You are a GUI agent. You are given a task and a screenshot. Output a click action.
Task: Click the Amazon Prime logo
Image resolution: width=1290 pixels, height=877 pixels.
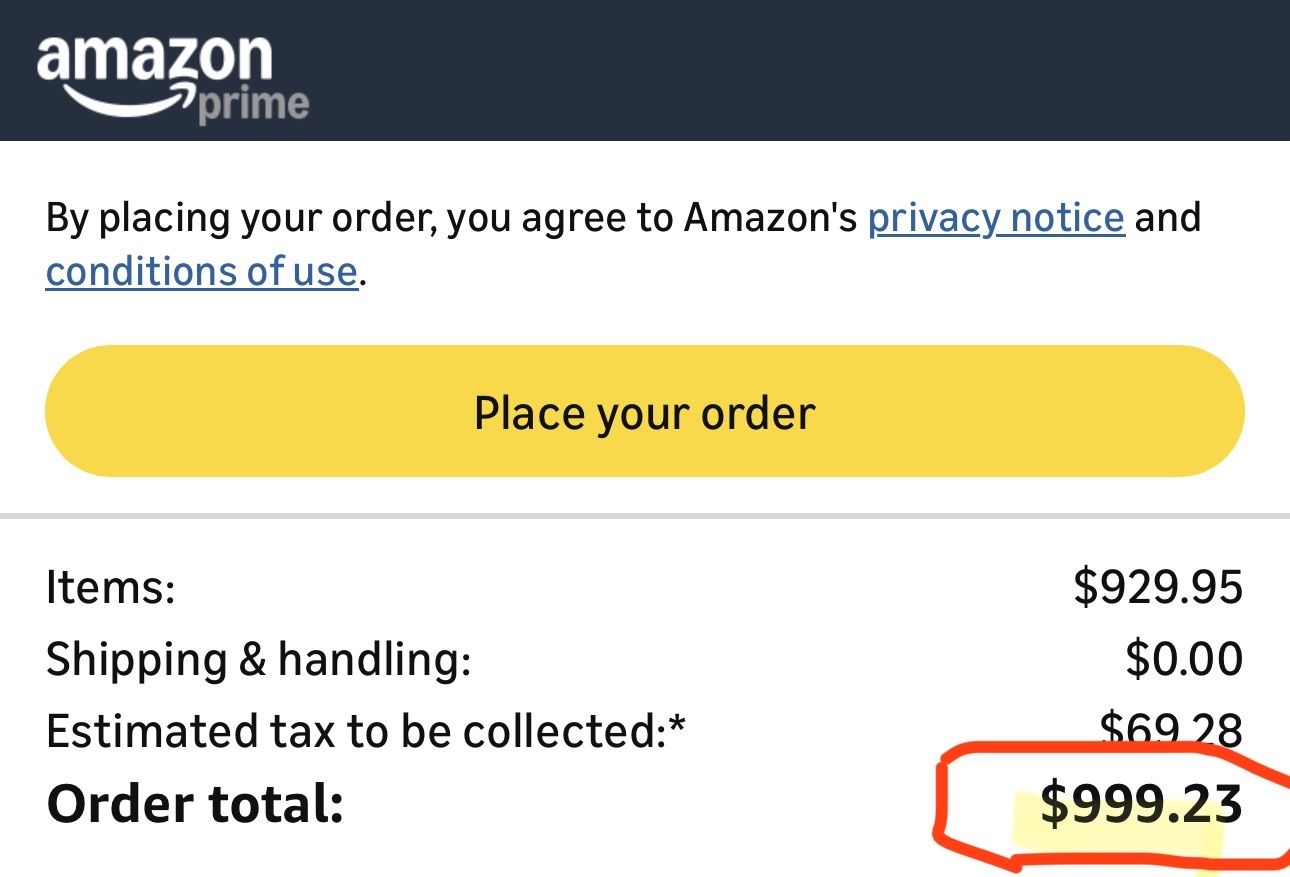point(170,77)
